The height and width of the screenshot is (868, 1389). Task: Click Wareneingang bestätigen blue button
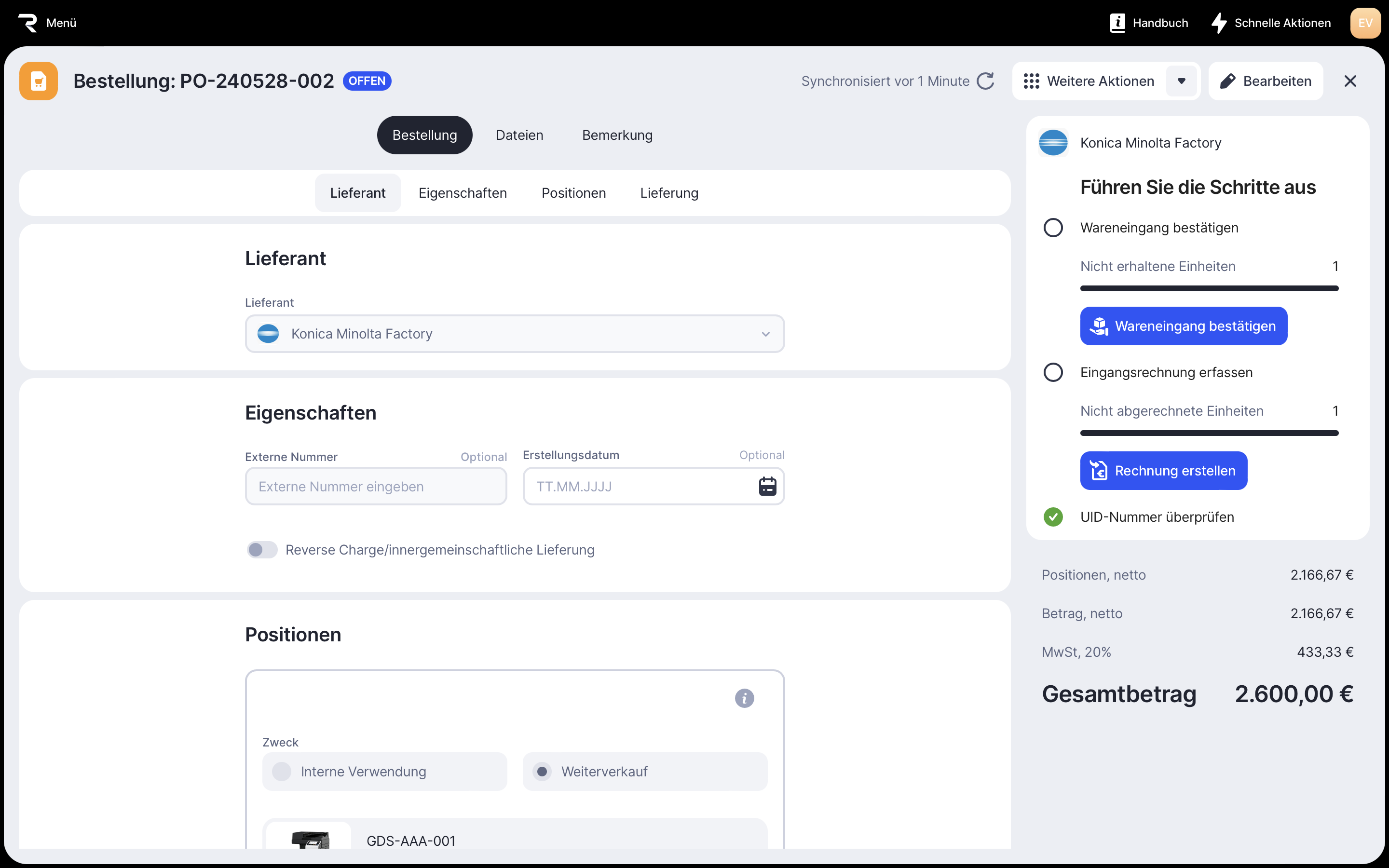[x=1183, y=326]
